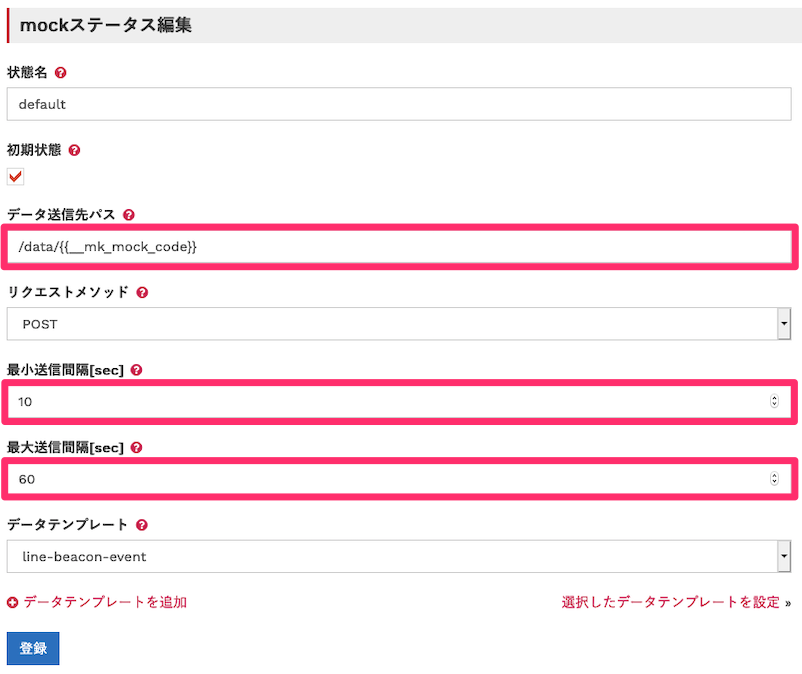
Task: Open the リクエストメソッド dropdown showing POST
Action: coord(400,324)
